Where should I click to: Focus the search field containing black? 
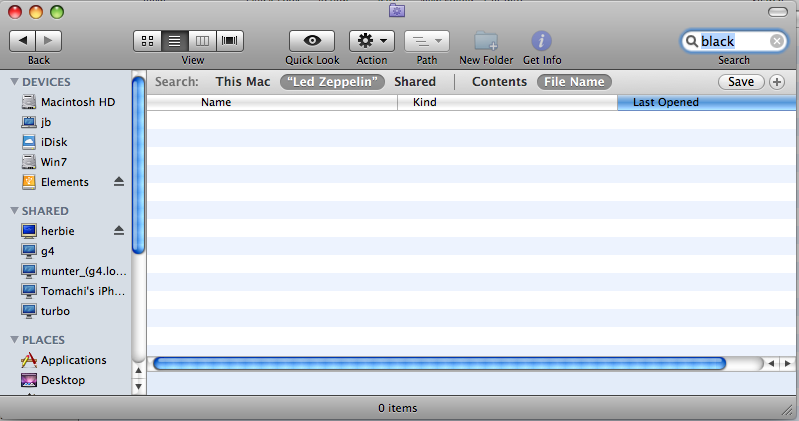734,41
